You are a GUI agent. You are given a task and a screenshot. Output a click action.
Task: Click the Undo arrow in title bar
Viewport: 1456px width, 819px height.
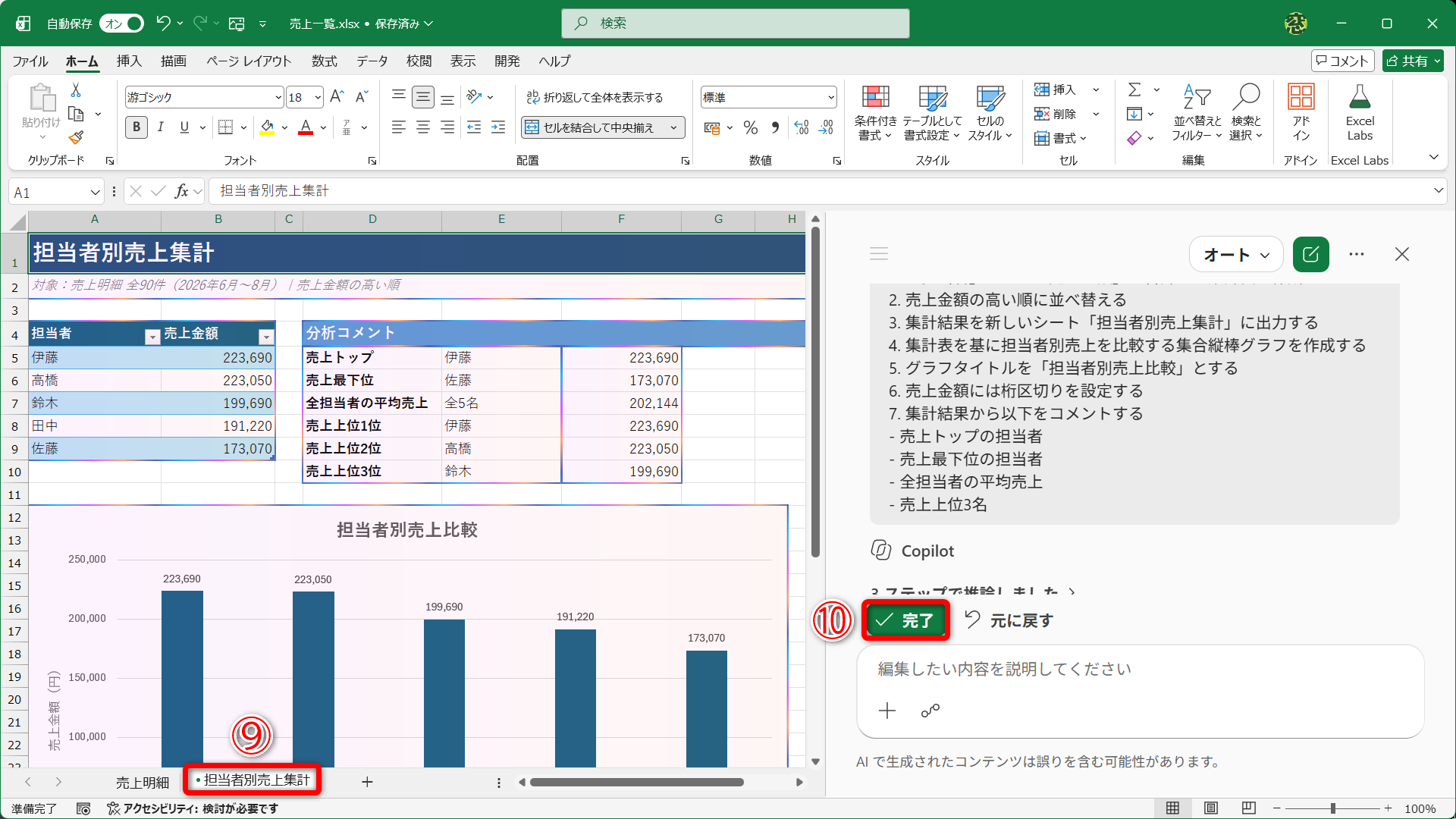click(163, 24)
